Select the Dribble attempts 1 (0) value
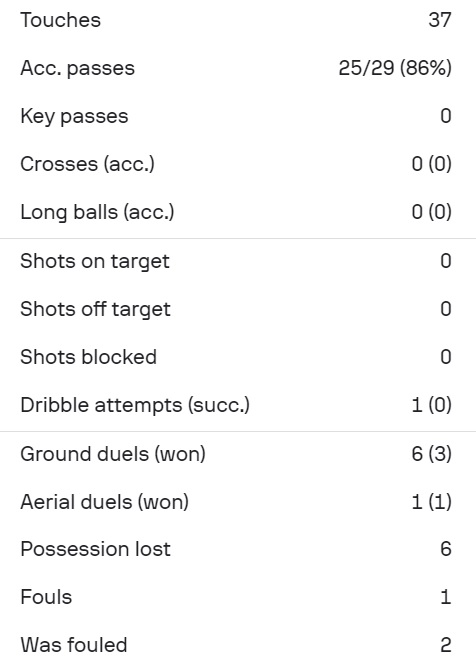Image resolution: width=476 pixels, height=668 pixels. click(x=431, y=405)
